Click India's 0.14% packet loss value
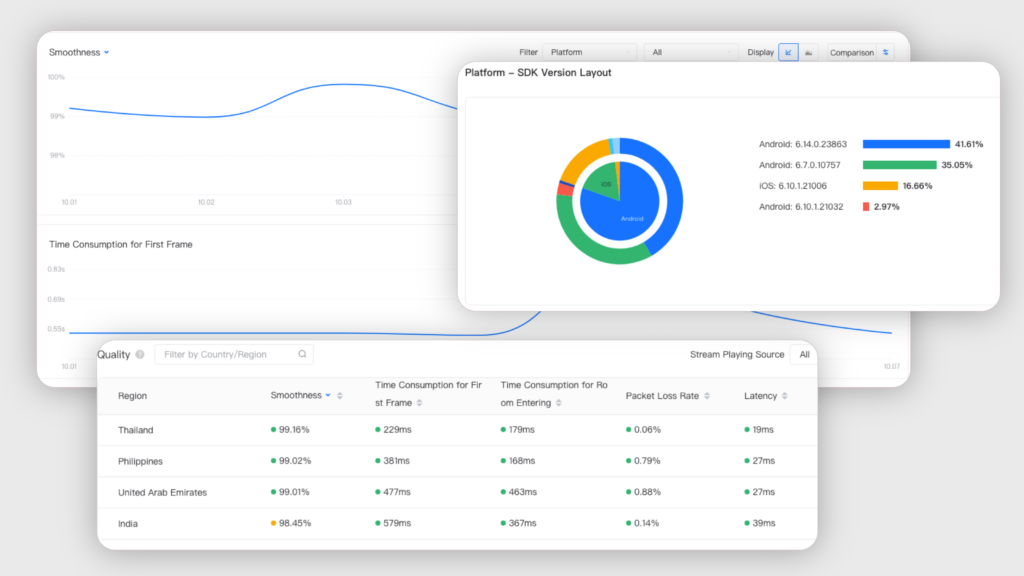Screen dimensions: 1024x576 647,523
